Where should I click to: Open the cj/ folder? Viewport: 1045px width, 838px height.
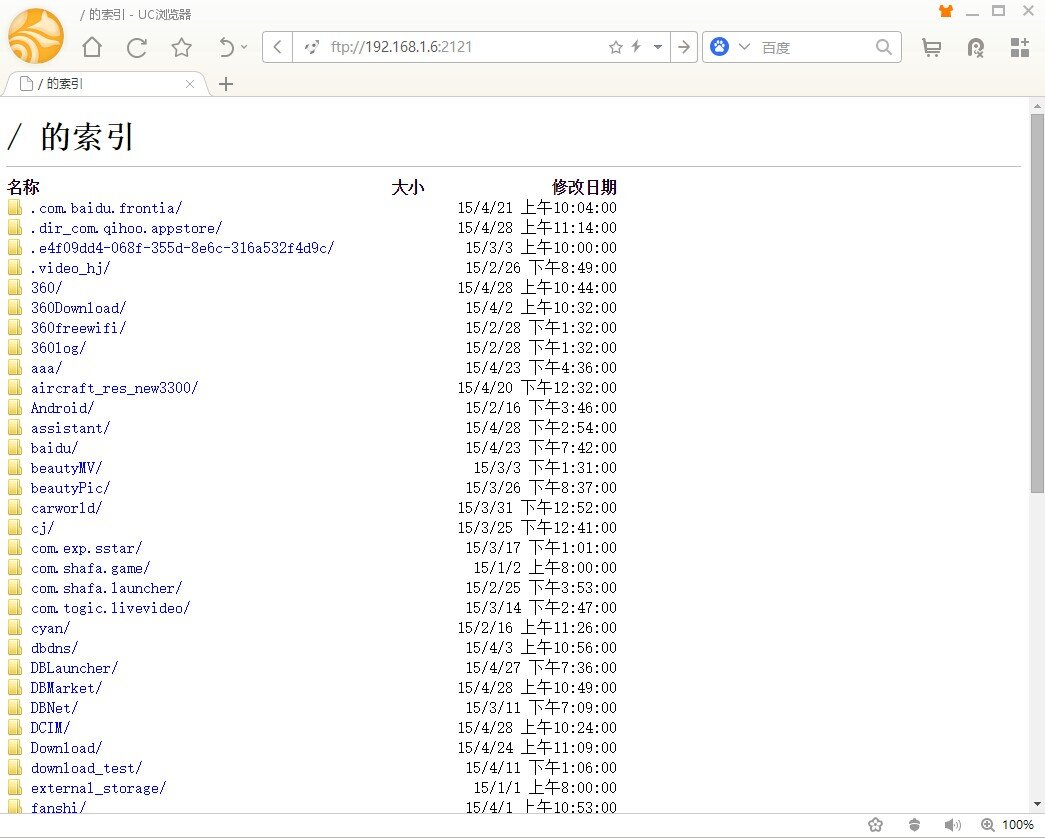[42, 528]
